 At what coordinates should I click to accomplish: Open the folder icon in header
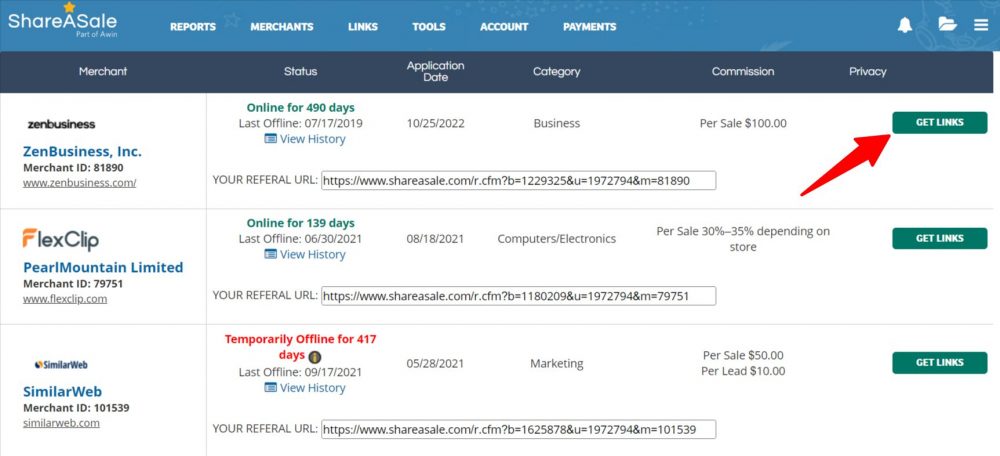947,24
